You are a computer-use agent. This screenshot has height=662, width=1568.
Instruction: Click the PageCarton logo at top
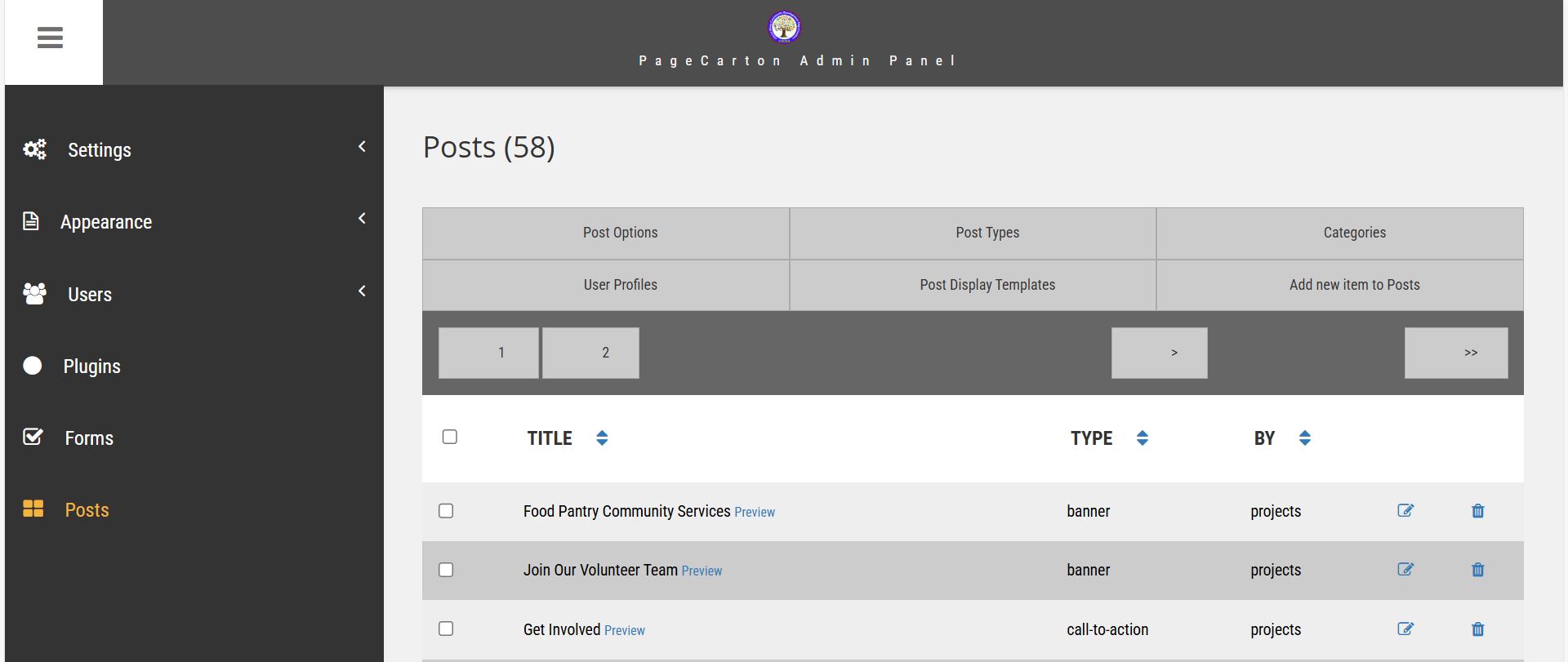[784, 27]
